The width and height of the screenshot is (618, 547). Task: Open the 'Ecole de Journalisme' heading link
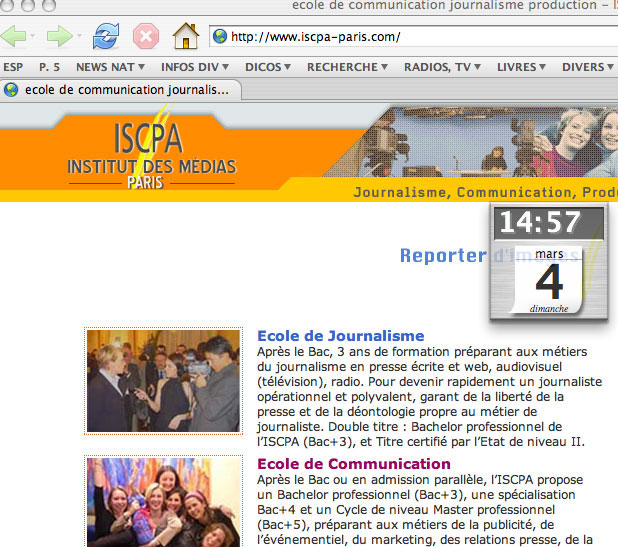point(341,336)
